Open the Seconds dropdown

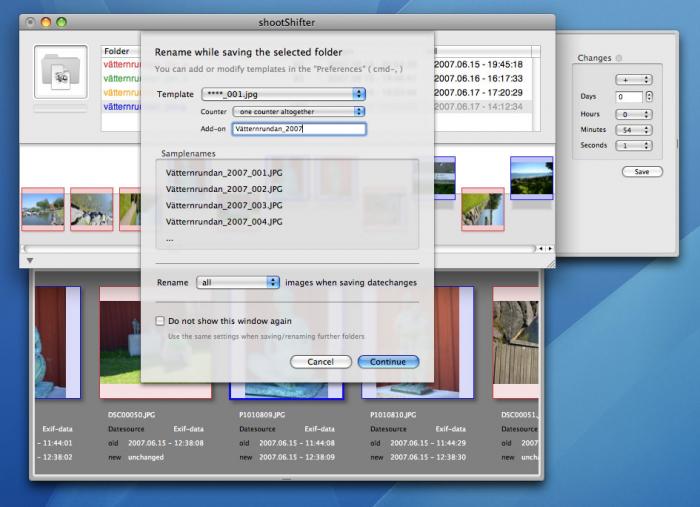(x=634, y=146)
